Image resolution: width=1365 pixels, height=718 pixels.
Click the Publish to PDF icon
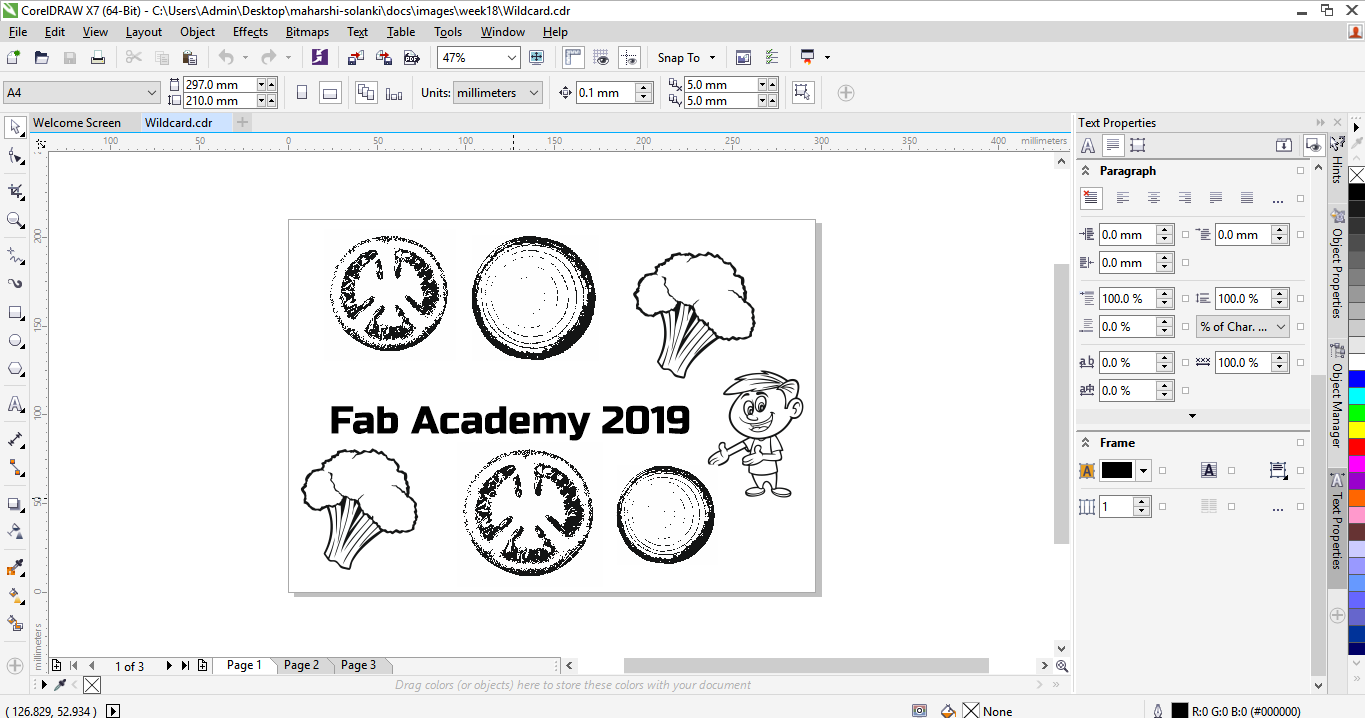(410, 58)
